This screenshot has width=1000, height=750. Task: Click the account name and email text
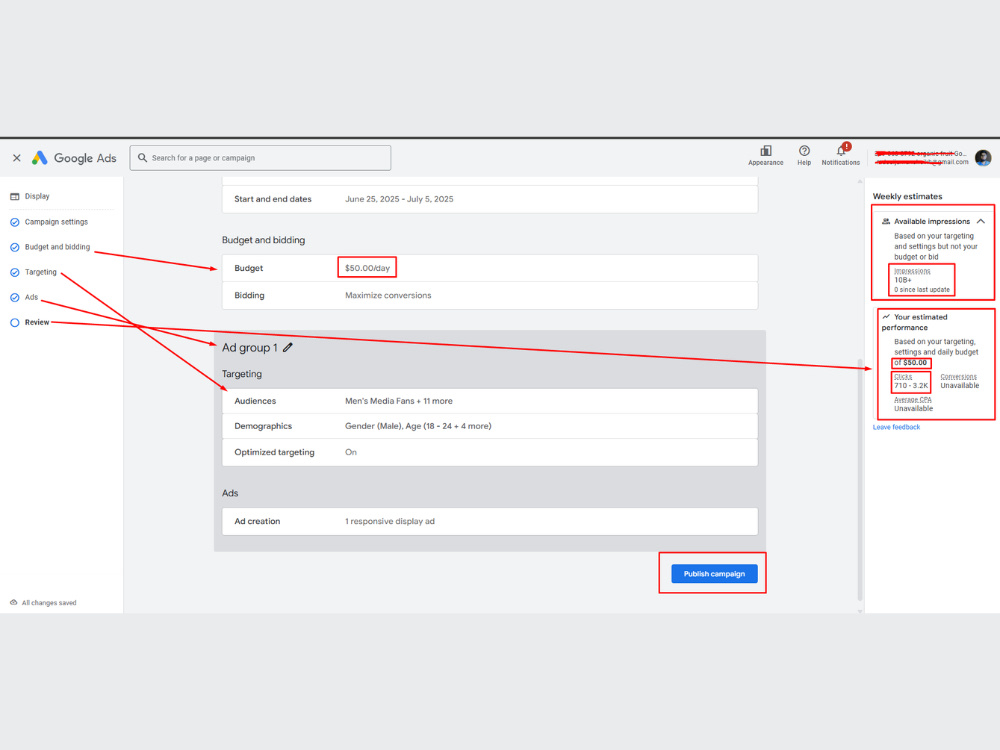921,158
